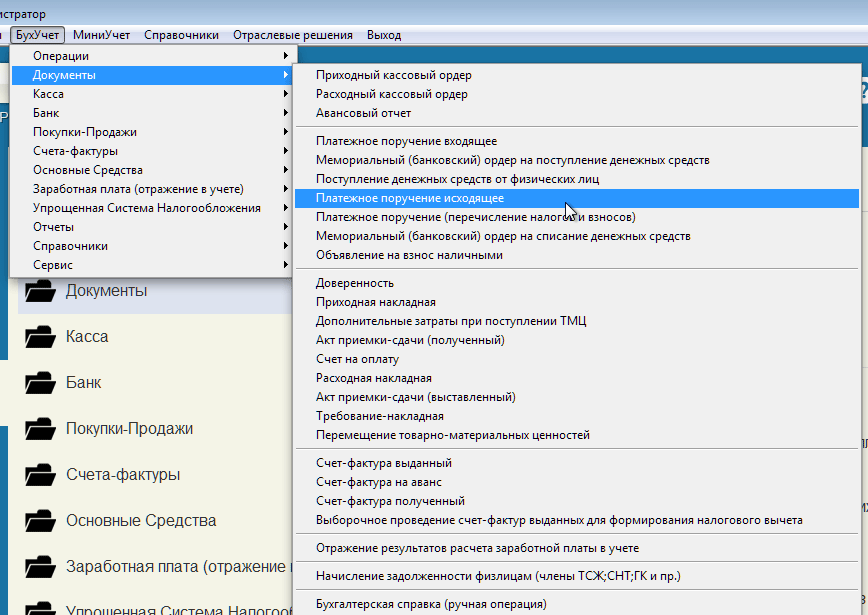This screenshot has width=868, height=615.
Task: Open Заработная плата section in main panel
Action: [x=178, y=566]
